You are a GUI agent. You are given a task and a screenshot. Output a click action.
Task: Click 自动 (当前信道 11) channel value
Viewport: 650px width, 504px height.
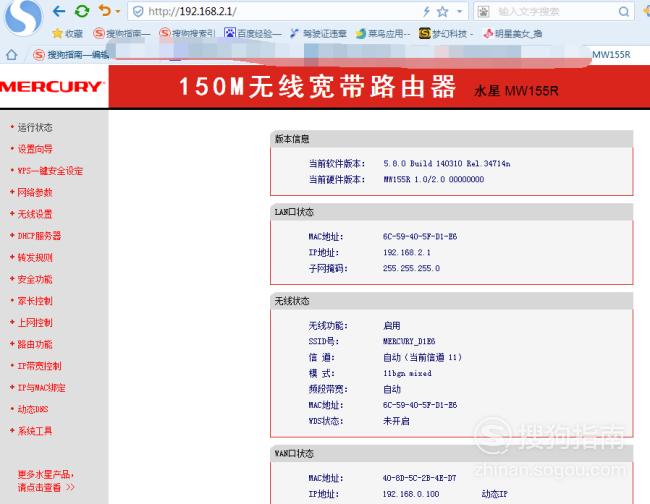[x=422, y=357]
